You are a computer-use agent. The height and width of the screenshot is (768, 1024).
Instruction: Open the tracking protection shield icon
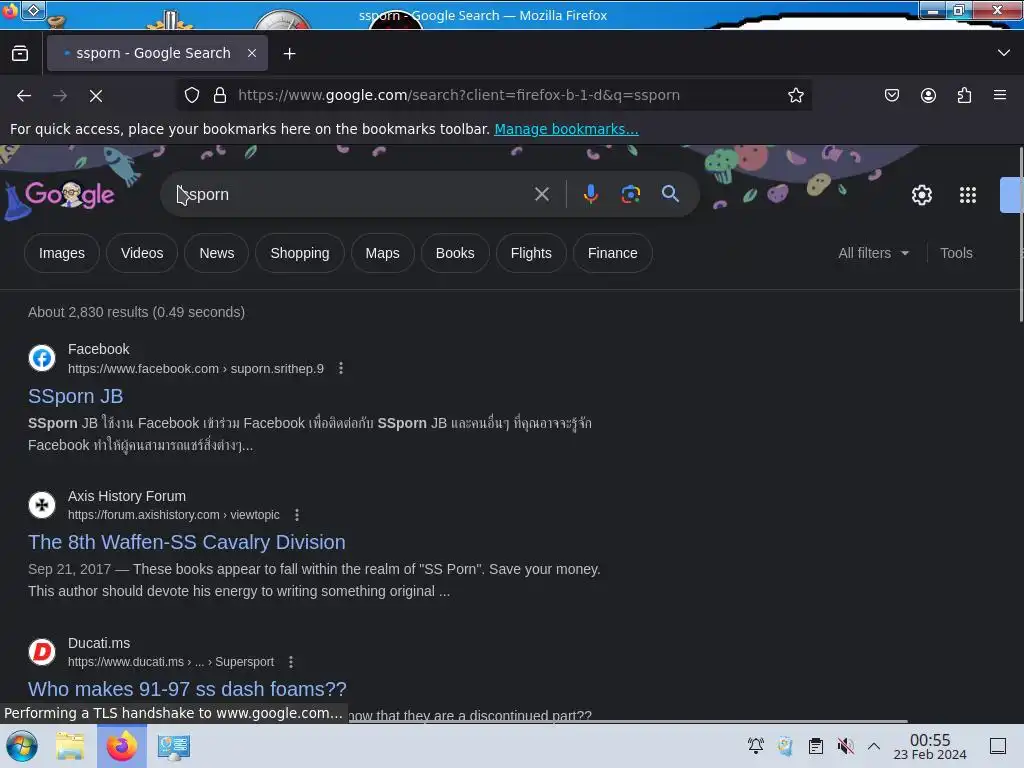[191, 95]
